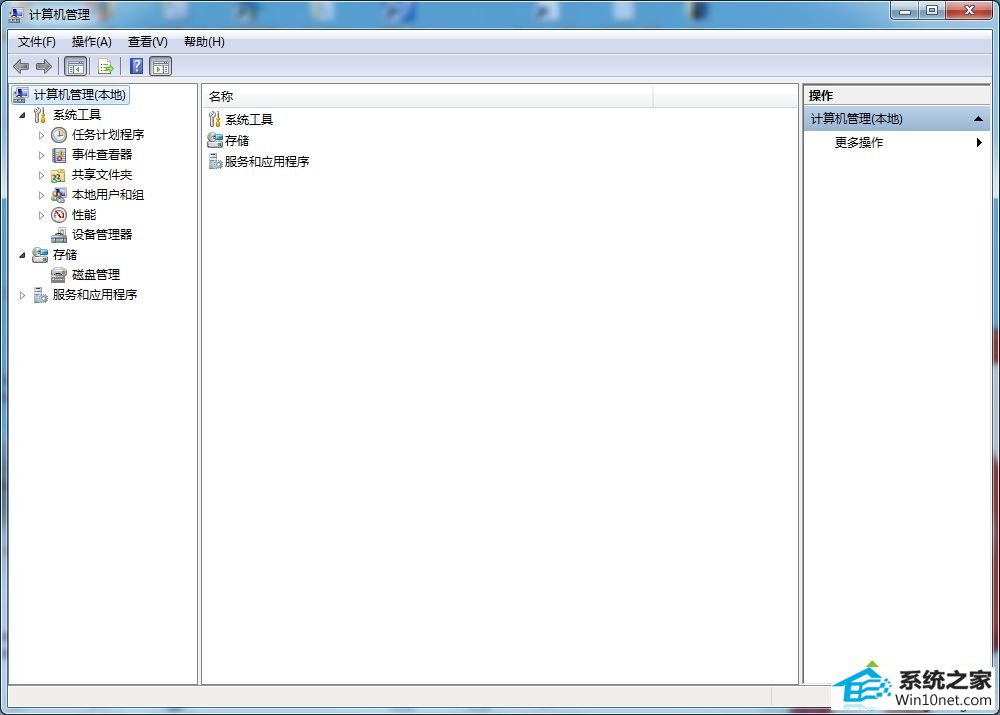
Task: Expand the 任务计划程序 tree node
Action: point(41,135)
